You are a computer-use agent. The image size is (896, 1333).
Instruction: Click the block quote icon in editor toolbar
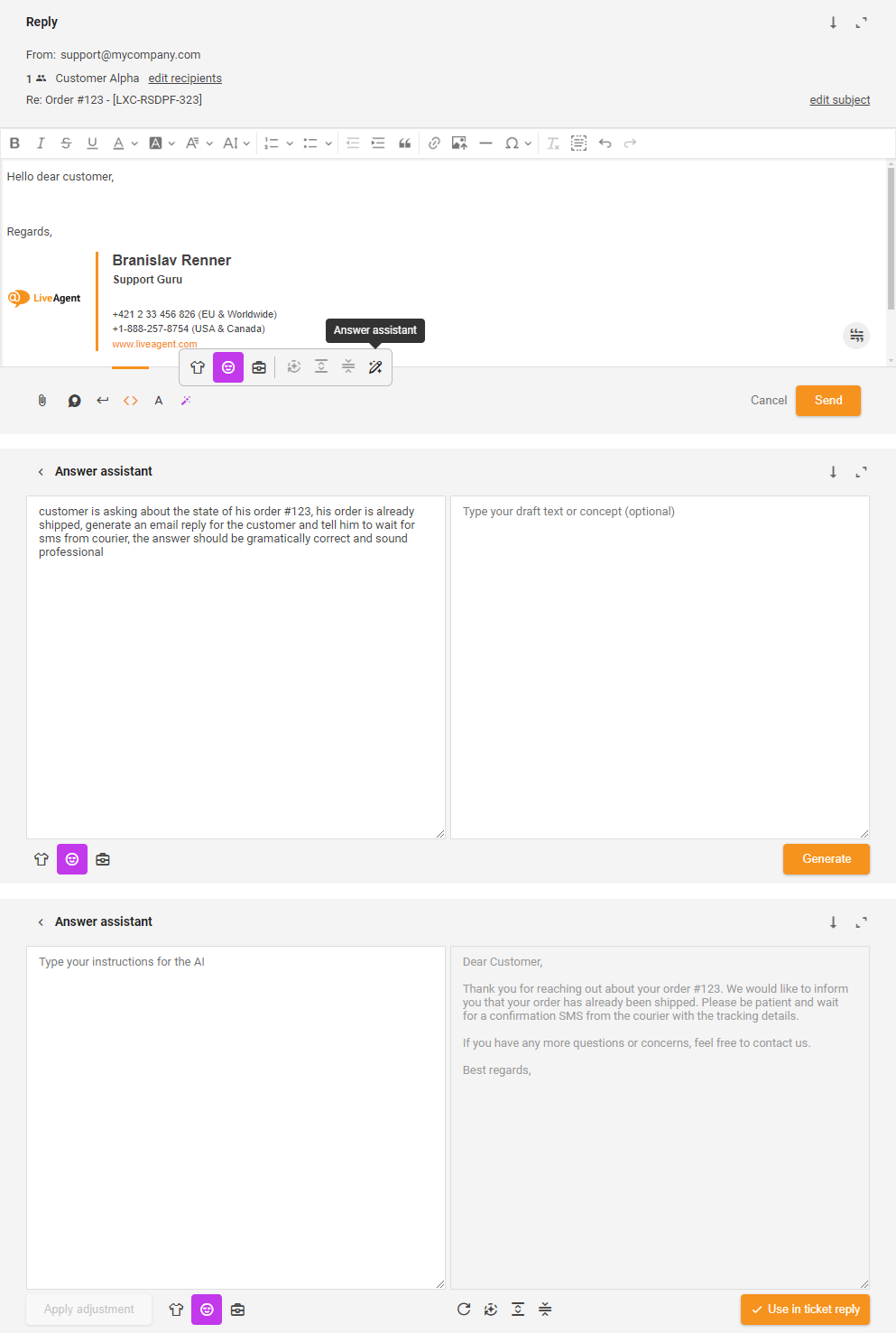405,143
